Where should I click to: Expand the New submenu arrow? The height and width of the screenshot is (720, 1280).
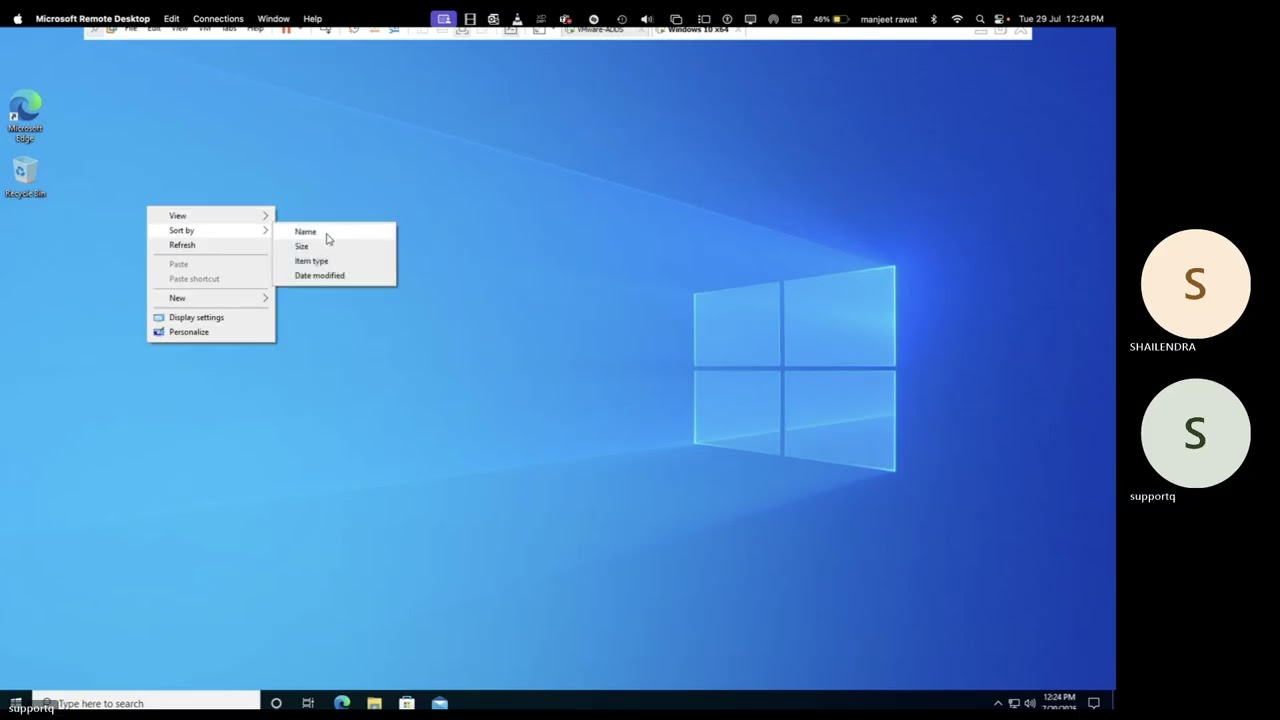click(x=265, y=298)
